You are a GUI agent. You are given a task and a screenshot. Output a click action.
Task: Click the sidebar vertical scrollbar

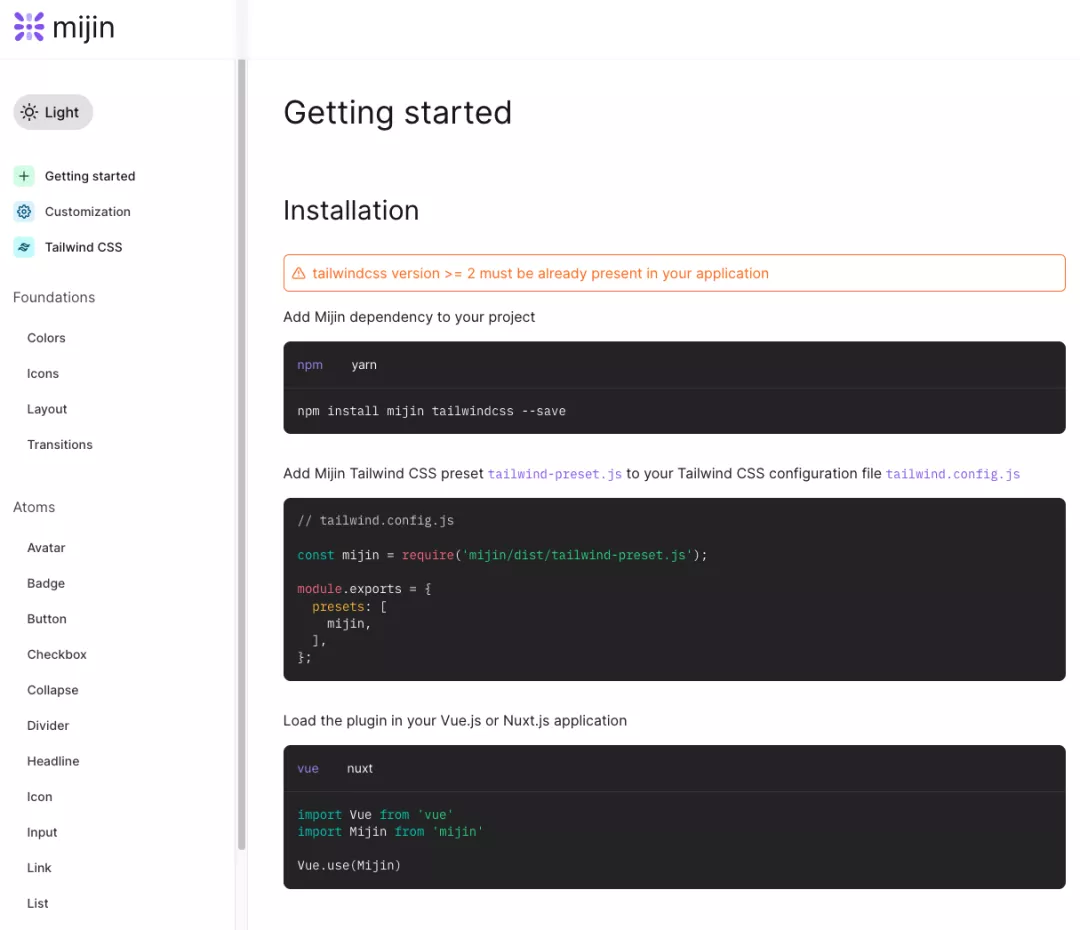pyautogui.click(x=242, y=455)
